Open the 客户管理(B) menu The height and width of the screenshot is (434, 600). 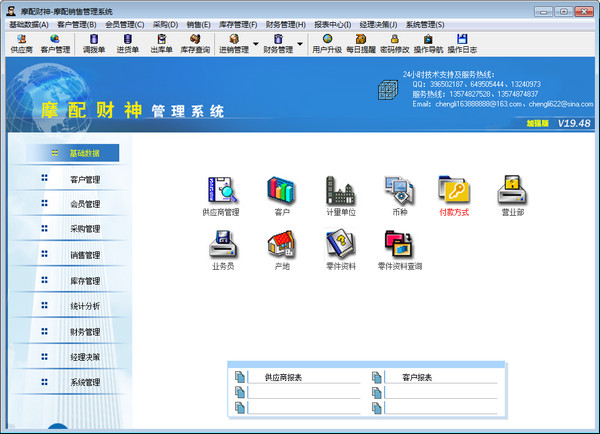pyautogui.click(x=77, y=25)
